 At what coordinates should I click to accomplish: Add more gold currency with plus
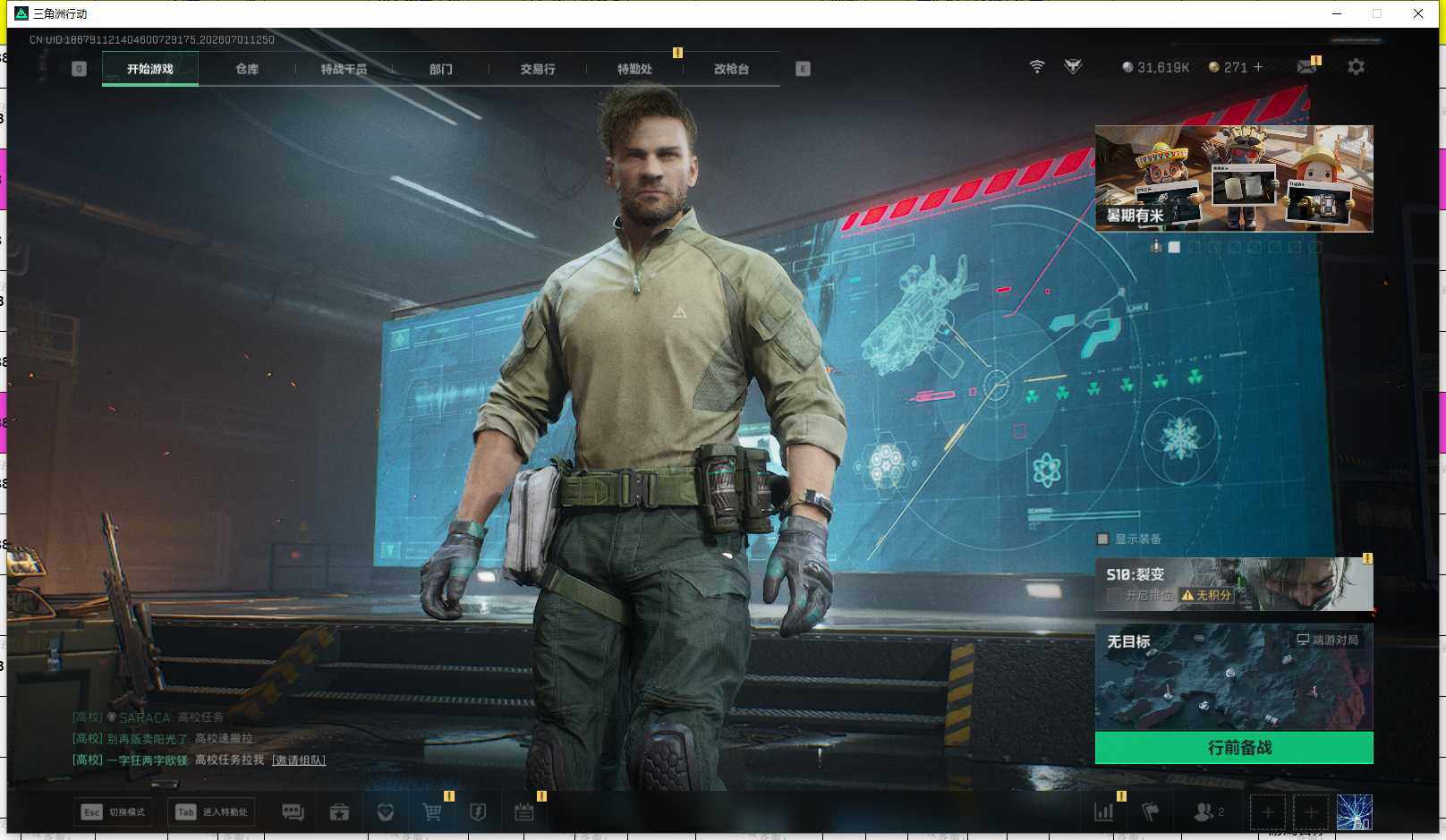coord(1258,67)
